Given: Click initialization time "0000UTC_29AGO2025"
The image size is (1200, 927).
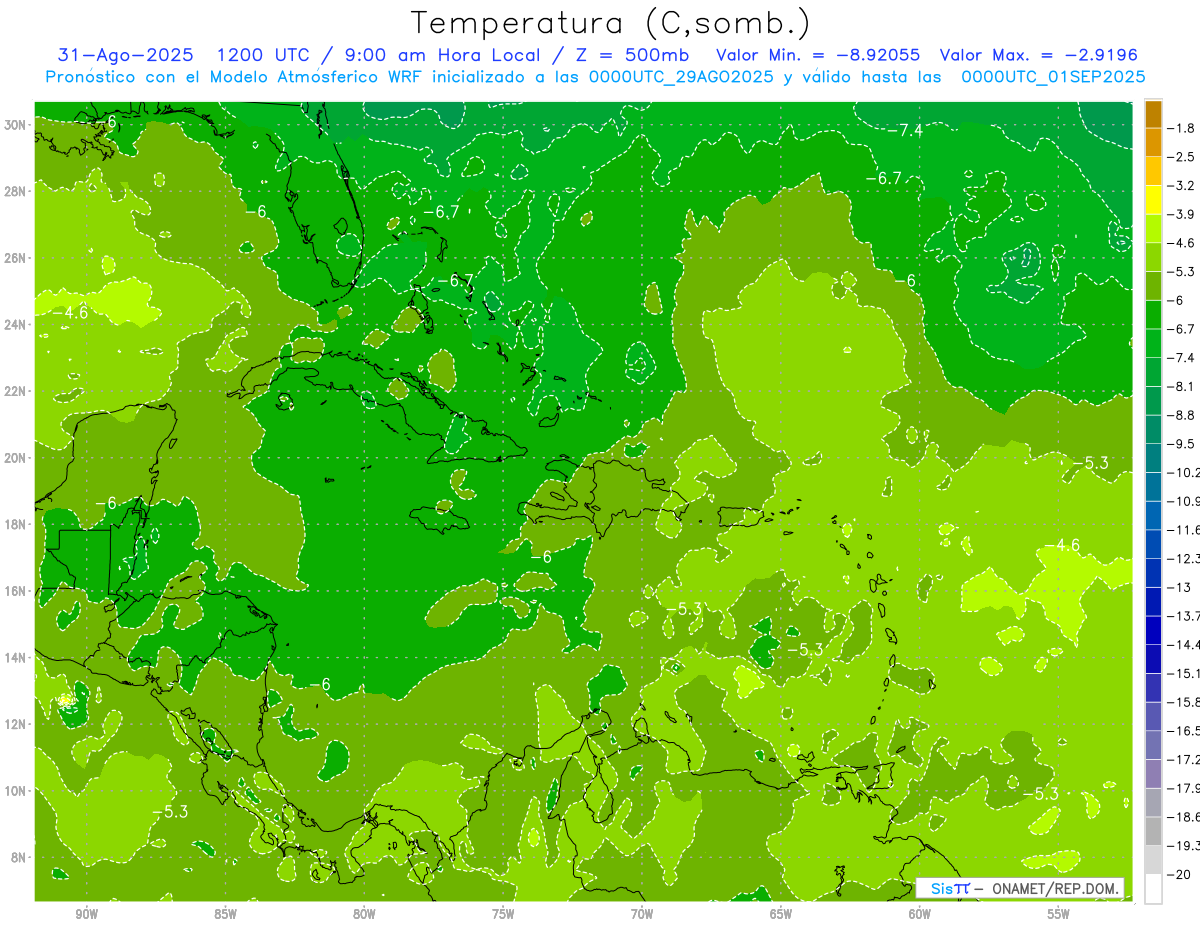Looking at the screenshot, I should [x=681, y=77].
